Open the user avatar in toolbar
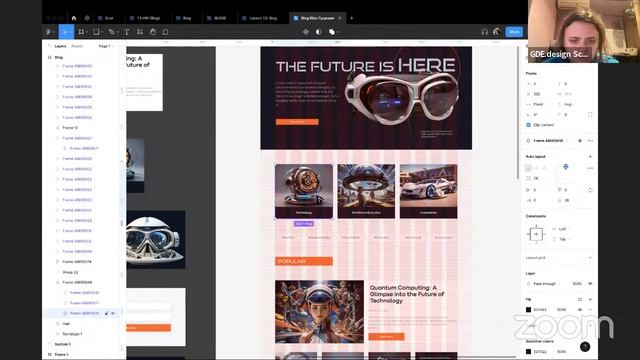 (497, 32)
